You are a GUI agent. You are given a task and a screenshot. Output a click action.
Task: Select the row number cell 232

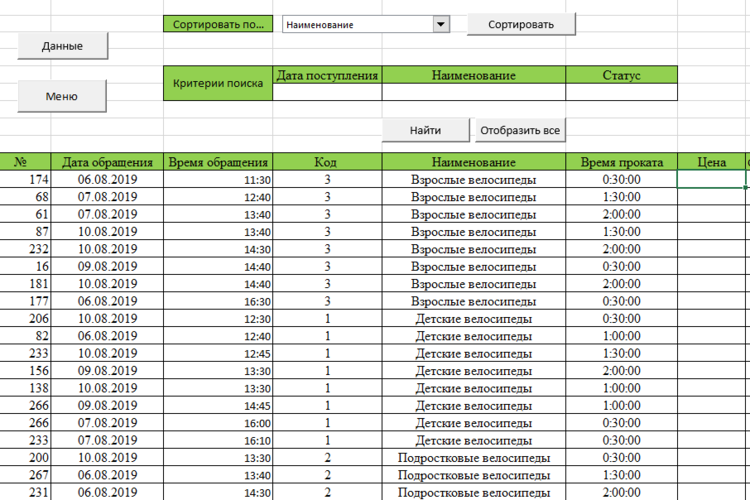(x=25, y=249)
